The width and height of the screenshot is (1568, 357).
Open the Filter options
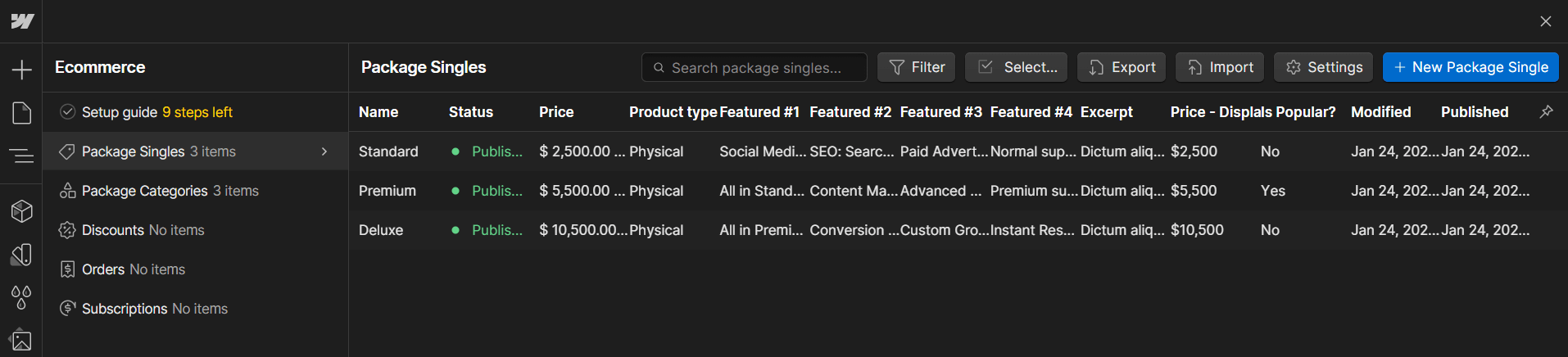pos(917,67)
